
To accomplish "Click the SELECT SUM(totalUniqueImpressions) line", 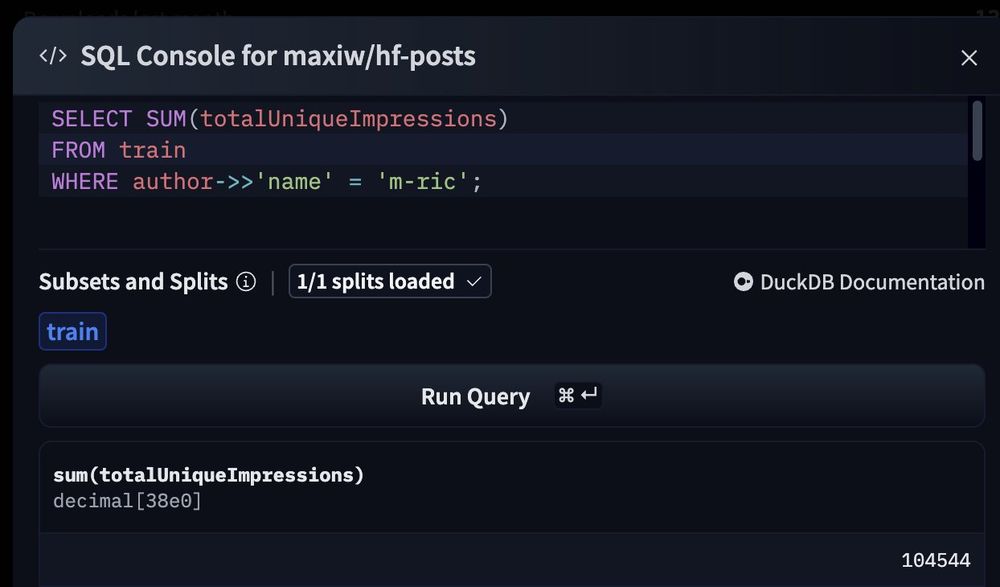I will coord(280,119).
